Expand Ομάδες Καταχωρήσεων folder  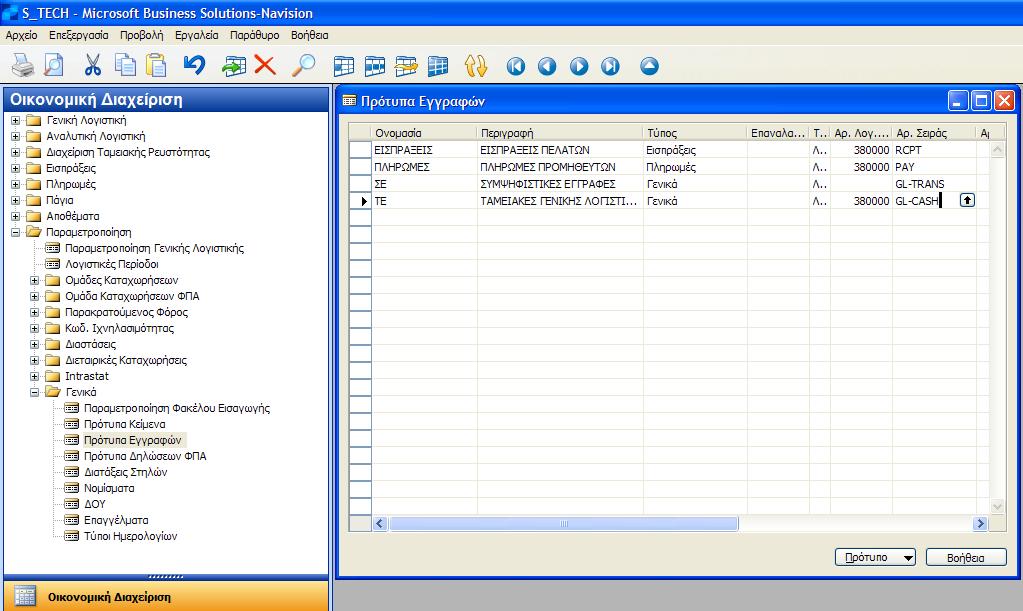[35, 280]
